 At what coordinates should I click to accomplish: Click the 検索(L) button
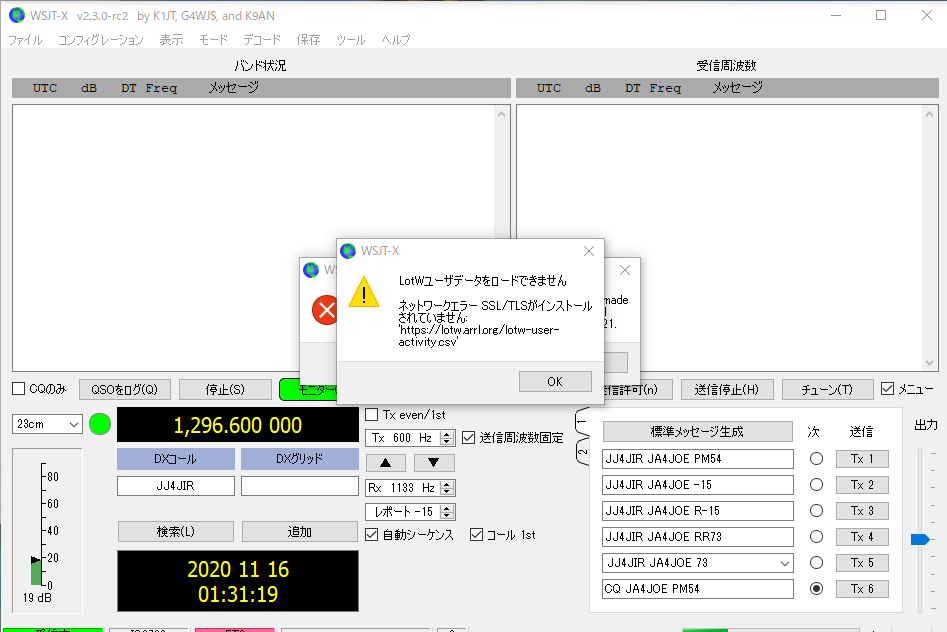[x=176, y=532]
